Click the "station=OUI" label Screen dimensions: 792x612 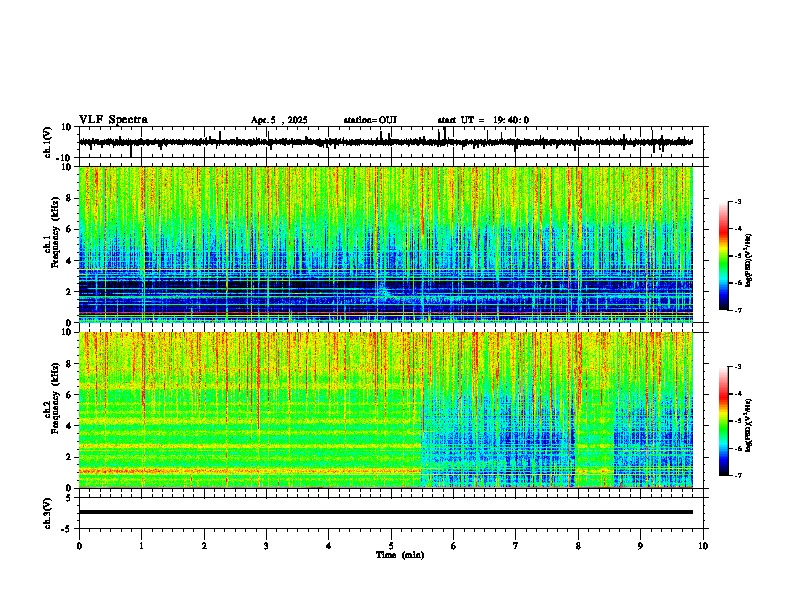[370, 120]
